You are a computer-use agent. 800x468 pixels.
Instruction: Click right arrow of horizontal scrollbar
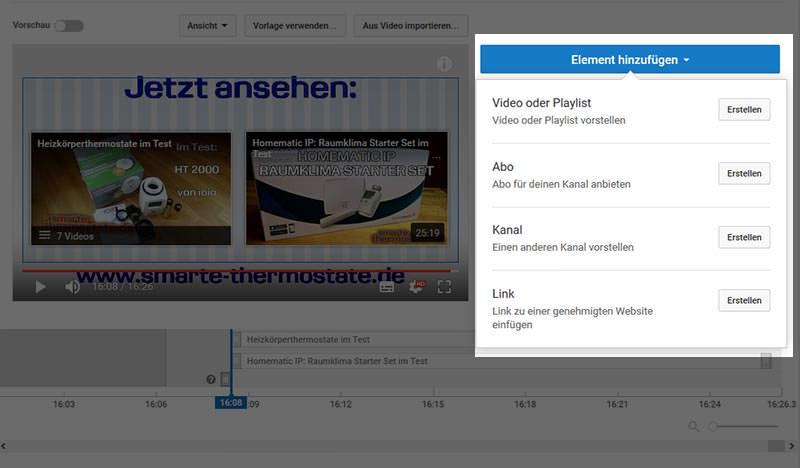point(791,446)
